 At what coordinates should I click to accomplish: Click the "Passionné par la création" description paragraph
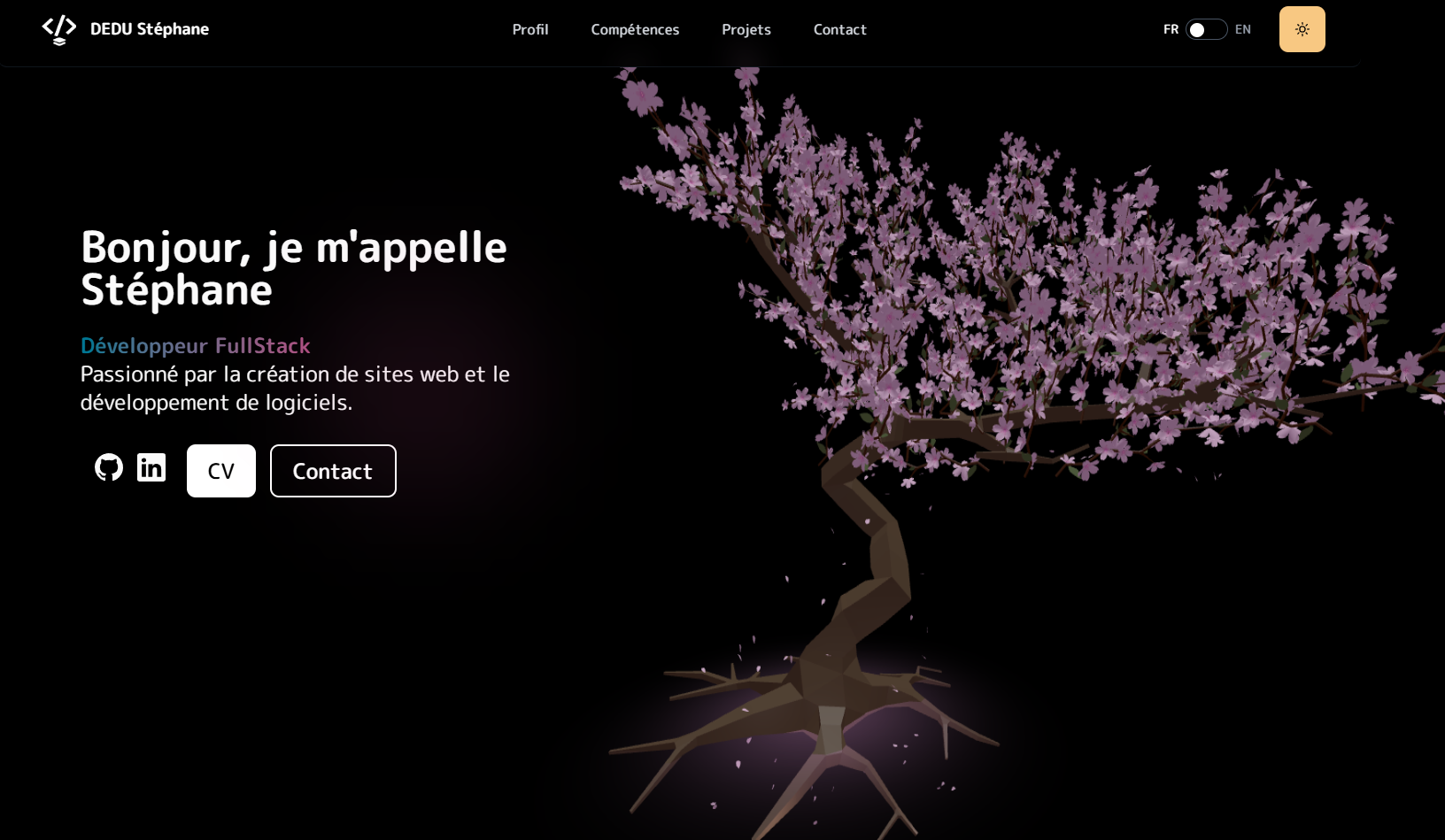pos(295,388)
